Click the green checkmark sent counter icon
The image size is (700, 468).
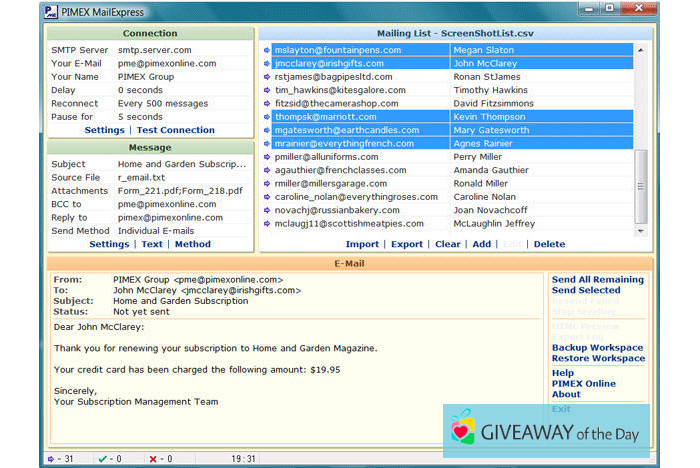click(x=102, y=459)
